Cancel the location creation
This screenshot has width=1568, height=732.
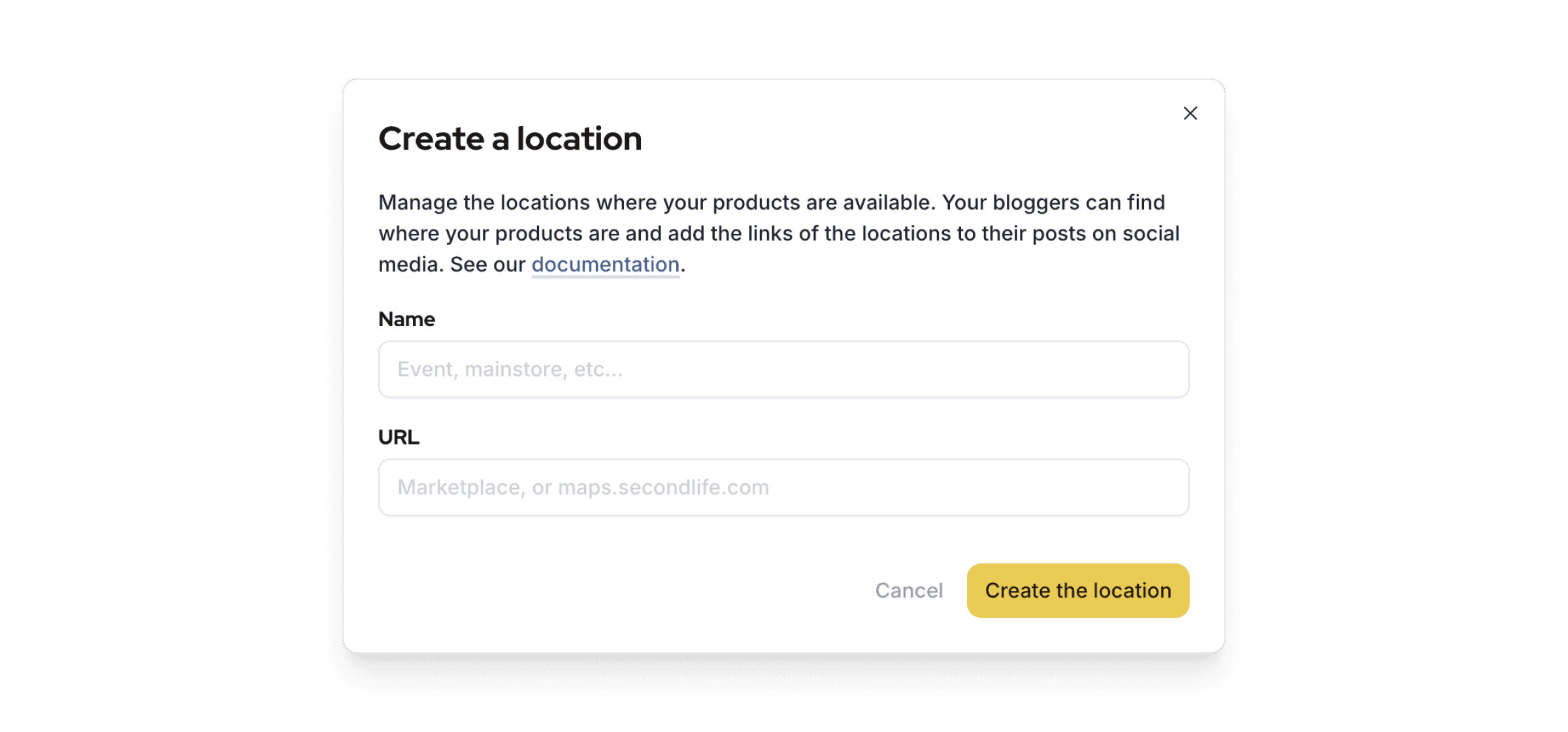(x=909, y=591)
